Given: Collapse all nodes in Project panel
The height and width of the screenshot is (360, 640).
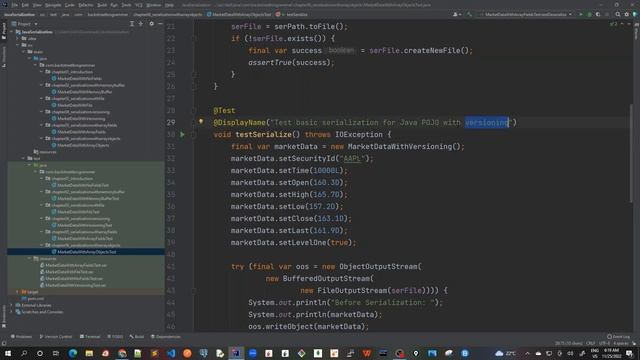Looking at the screenshot, I should [140, 24].
